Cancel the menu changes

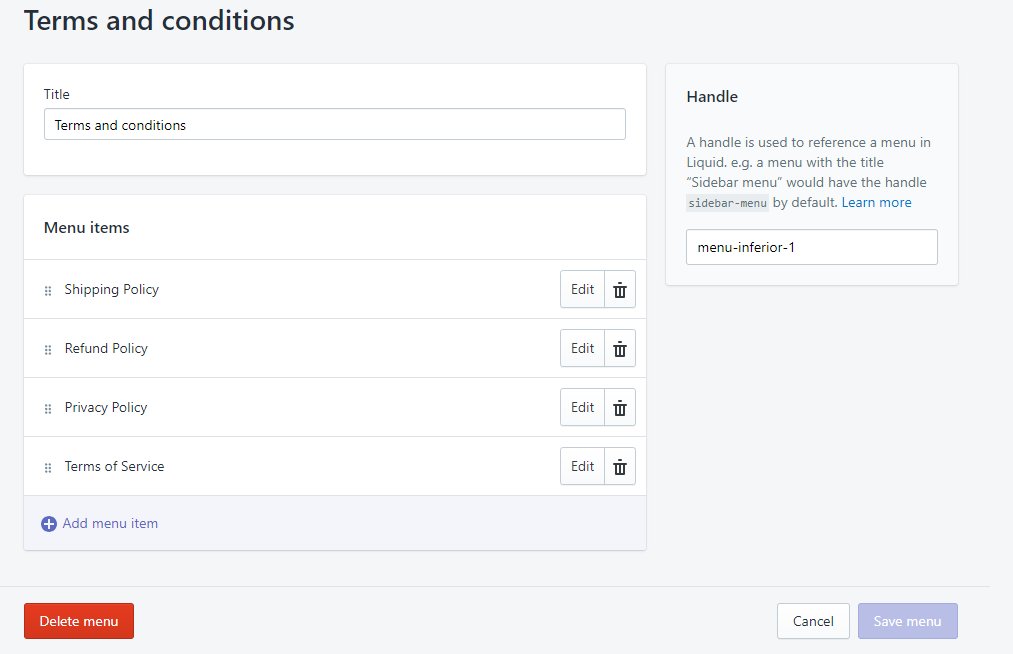coord(813,621)
